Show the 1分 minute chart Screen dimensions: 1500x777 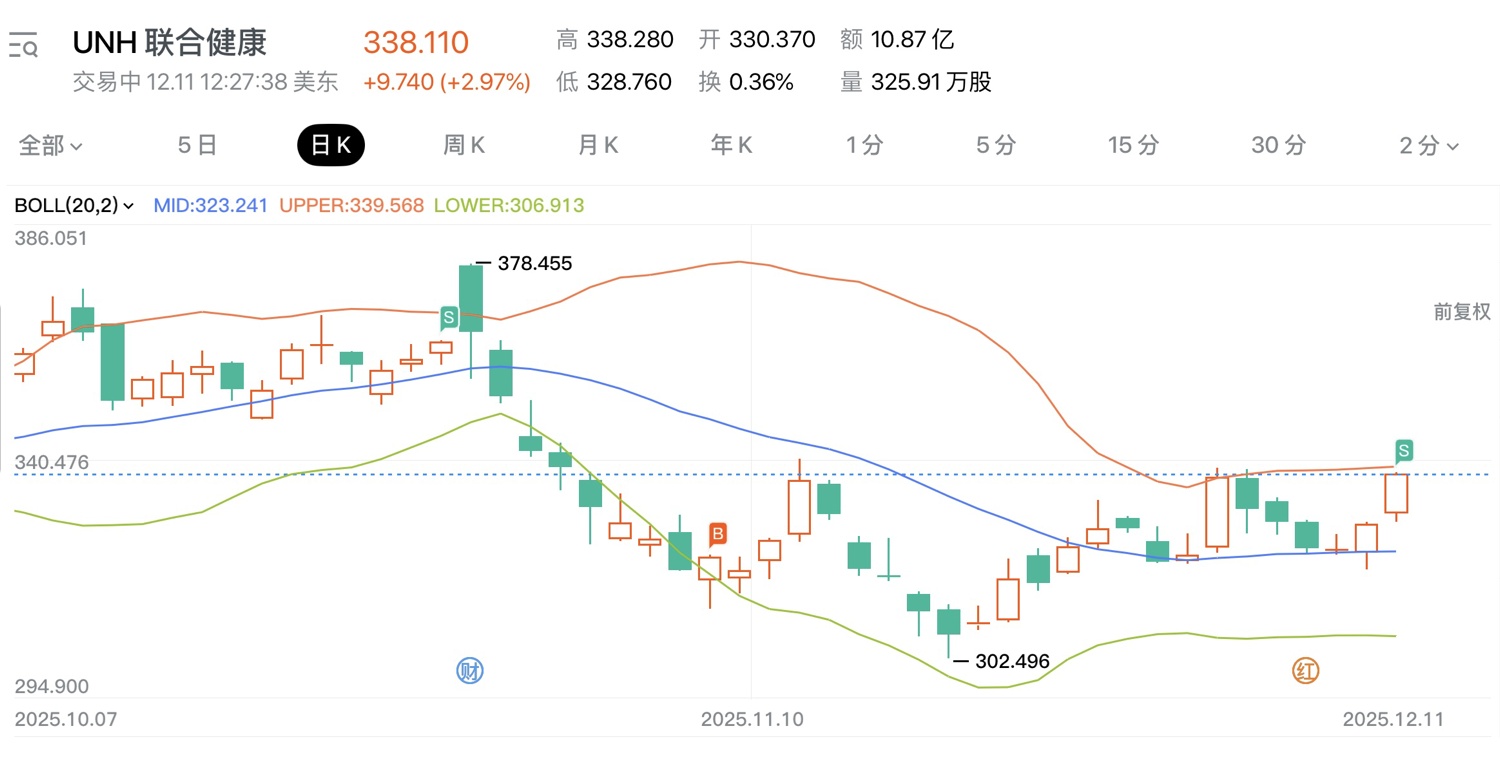pyautogui.click(x=864, y=146)
